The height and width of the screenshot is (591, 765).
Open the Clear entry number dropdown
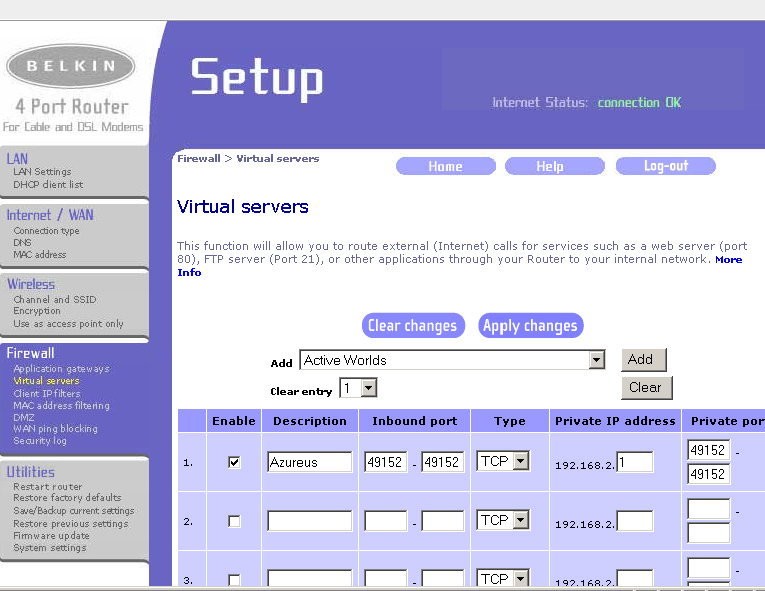[368, 388]
